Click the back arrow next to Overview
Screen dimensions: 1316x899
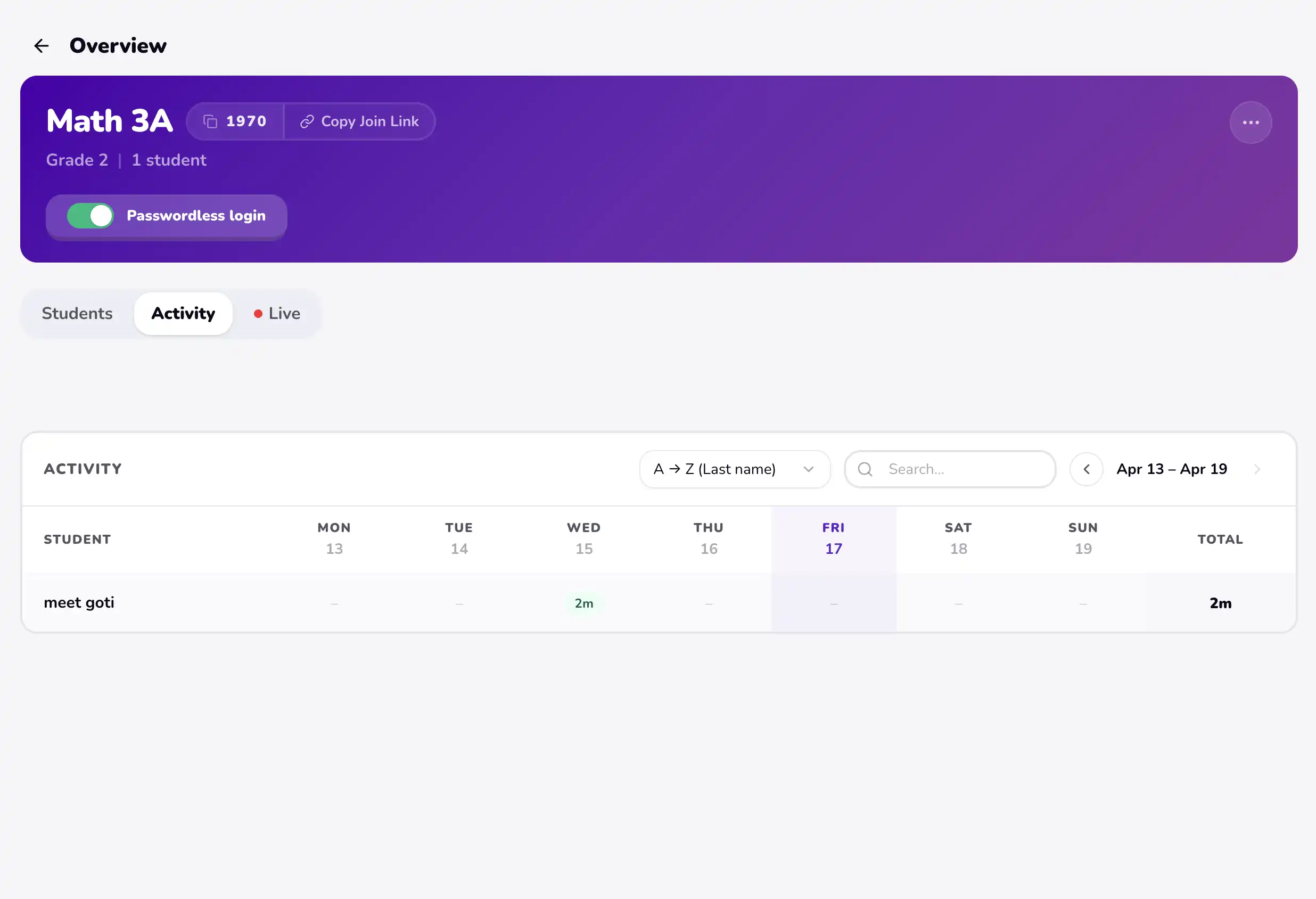[x=42, y=46]
